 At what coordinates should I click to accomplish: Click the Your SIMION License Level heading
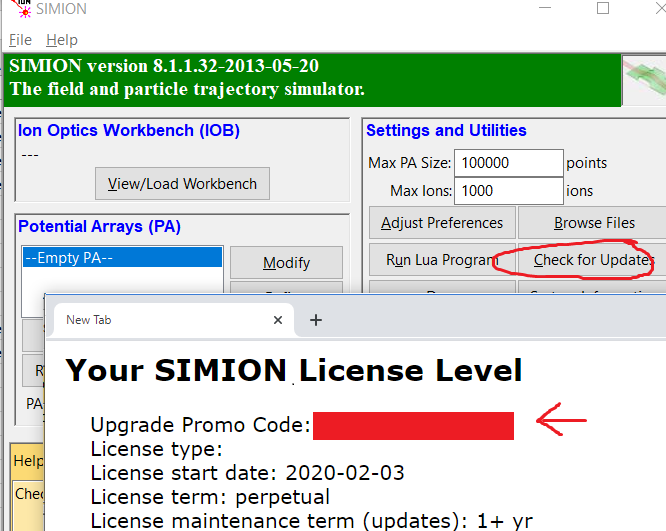[x=293, y=370]
